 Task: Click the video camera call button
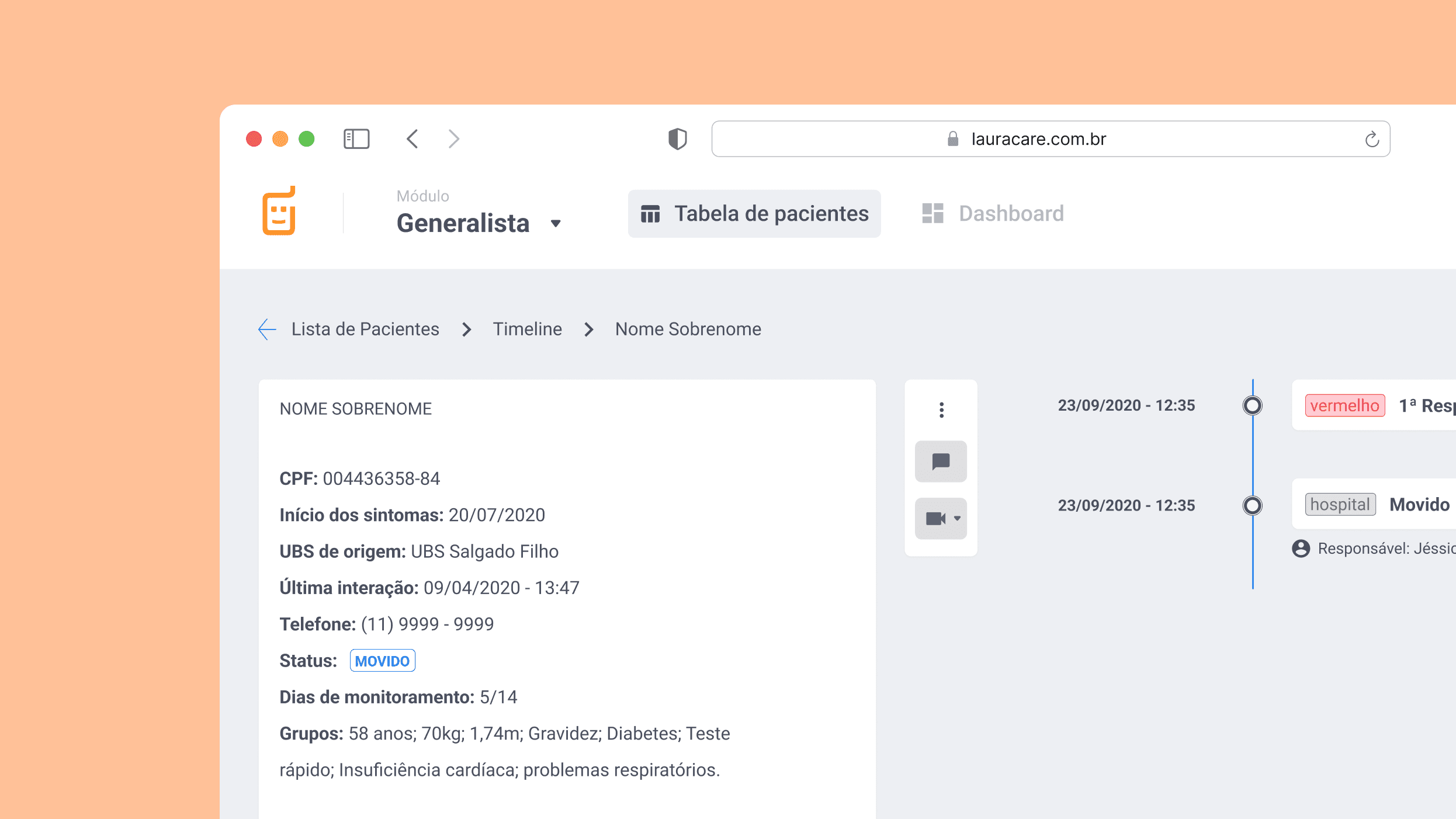click(935, 518)
